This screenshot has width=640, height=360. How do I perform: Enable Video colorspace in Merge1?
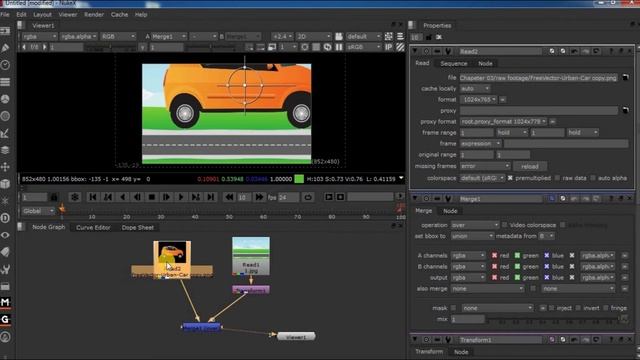pos(504,225)
